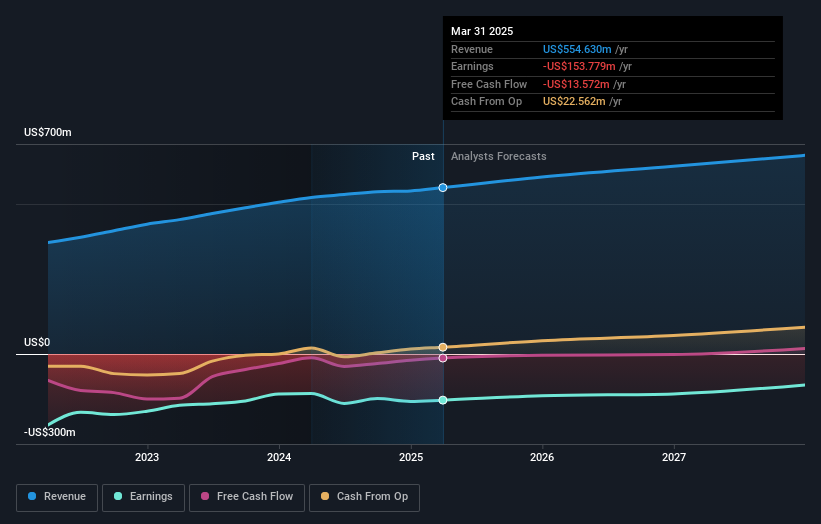Click the 2023 x-axis label
Viewport: 821px width, 524px height.
click(147, 457)
